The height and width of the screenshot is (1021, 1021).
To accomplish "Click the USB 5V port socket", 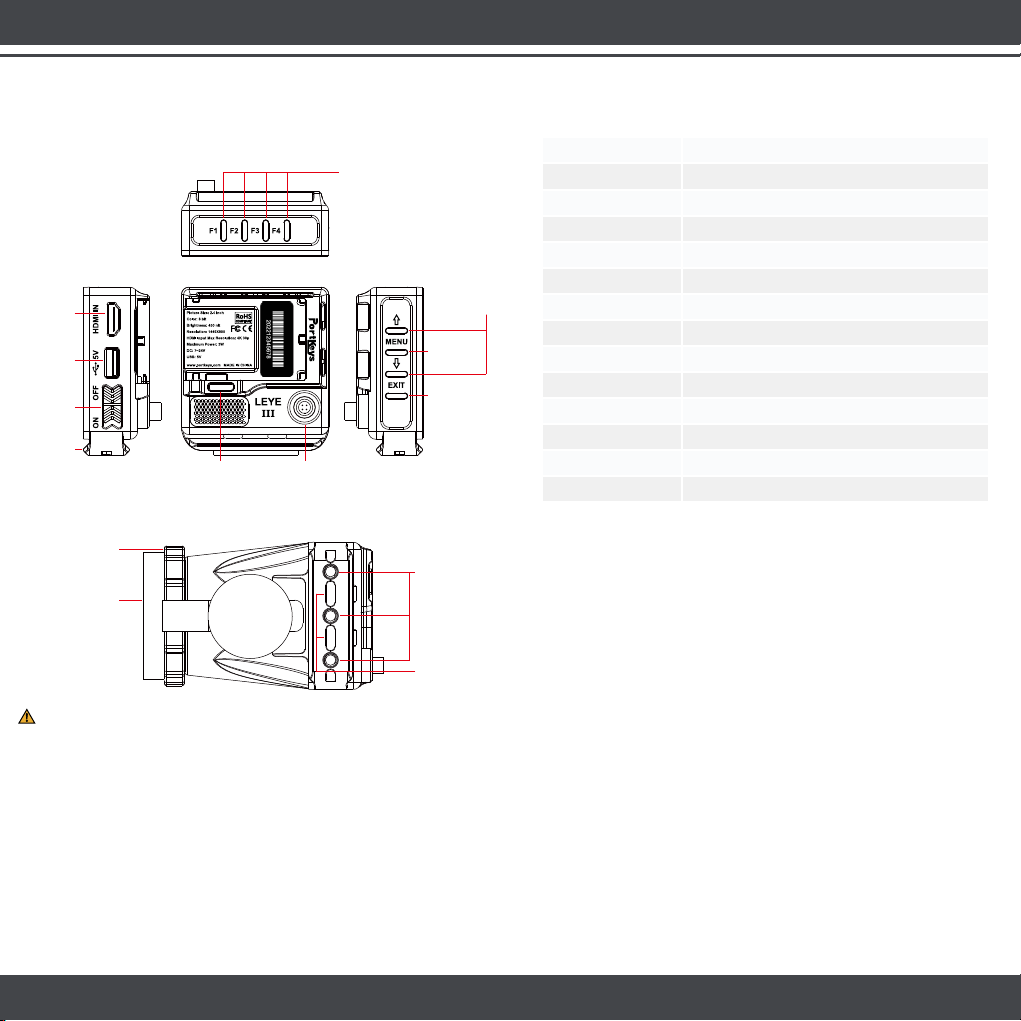I will (x=111, y=363).
